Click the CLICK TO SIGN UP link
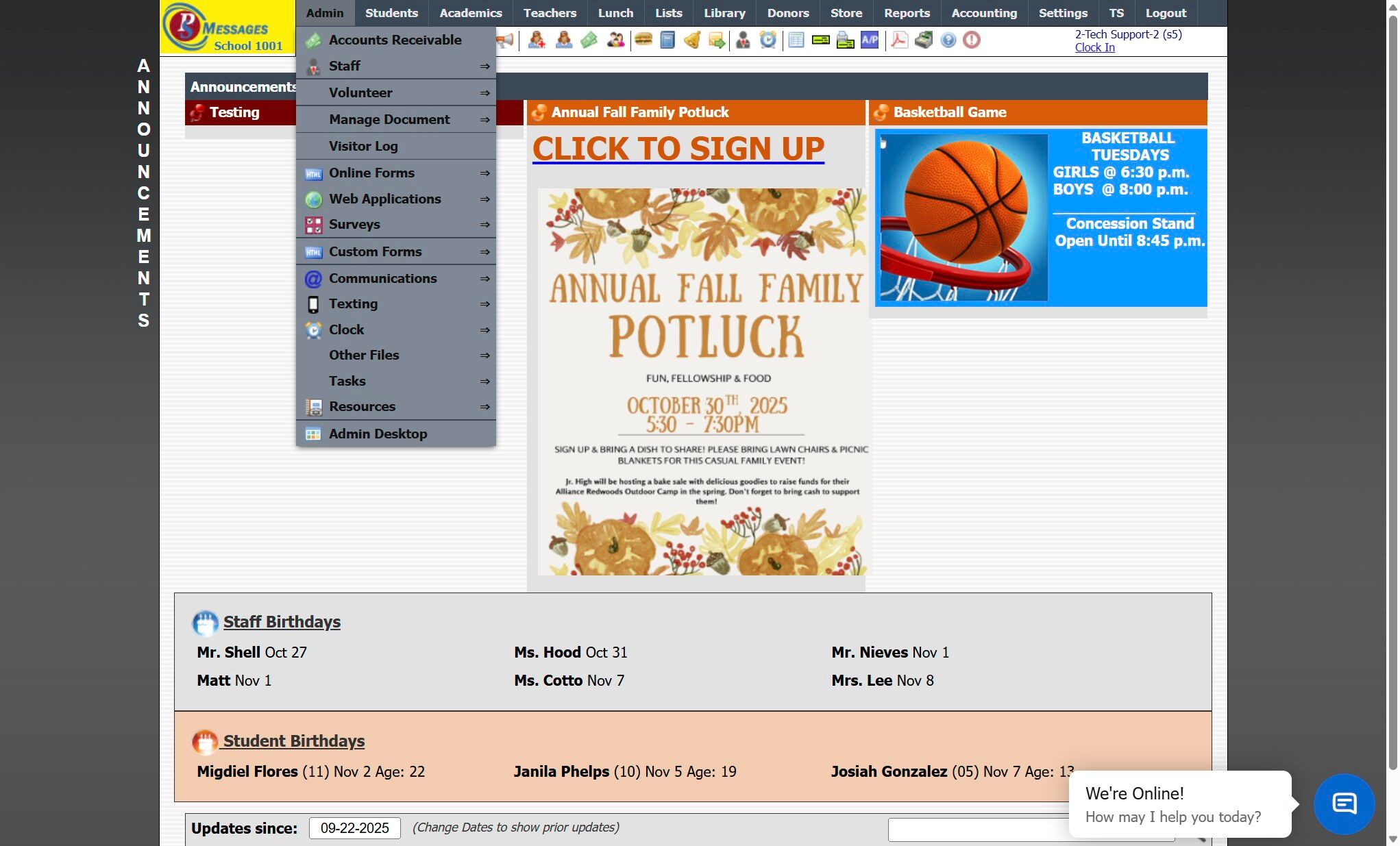Screen dimensions: 1400x846 pos(678,149)
